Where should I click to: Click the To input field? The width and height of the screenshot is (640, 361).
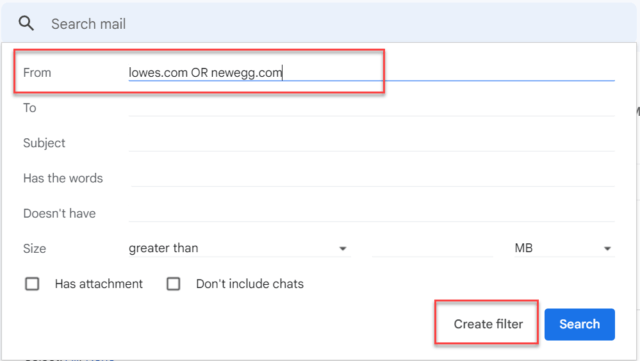point(371,108)
